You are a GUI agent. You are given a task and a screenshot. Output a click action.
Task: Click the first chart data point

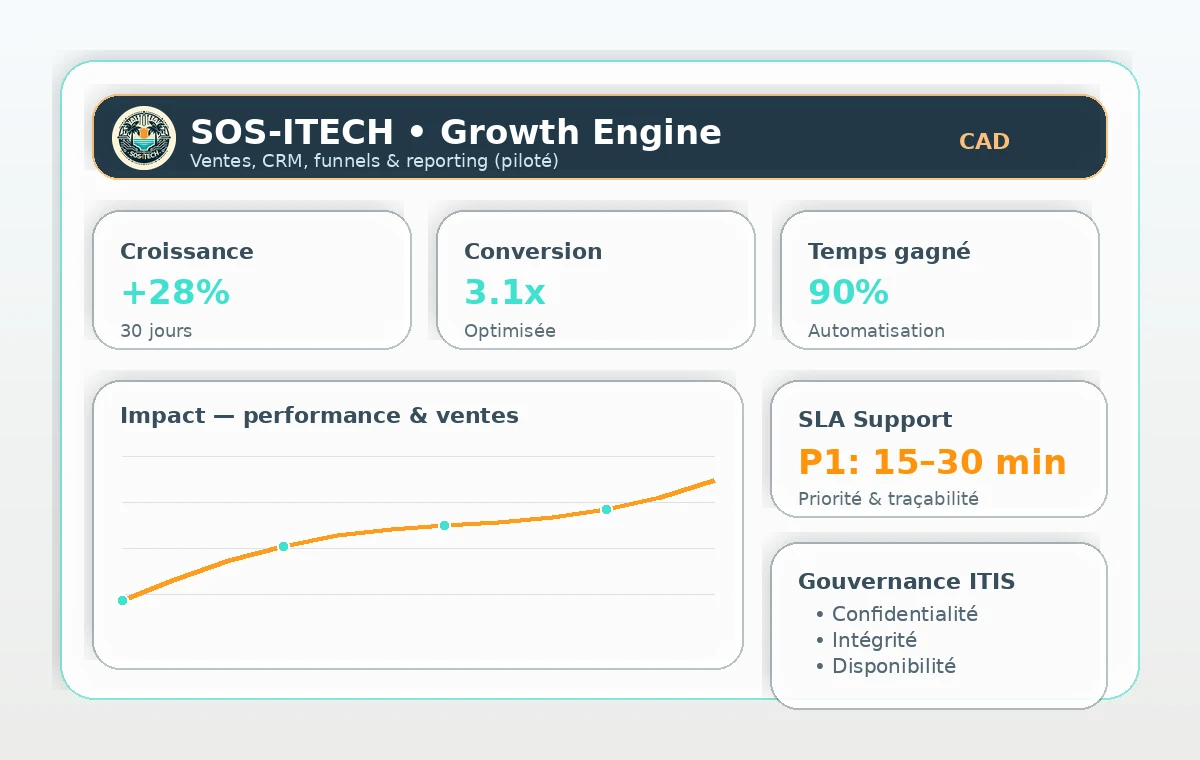click(123, 600)
